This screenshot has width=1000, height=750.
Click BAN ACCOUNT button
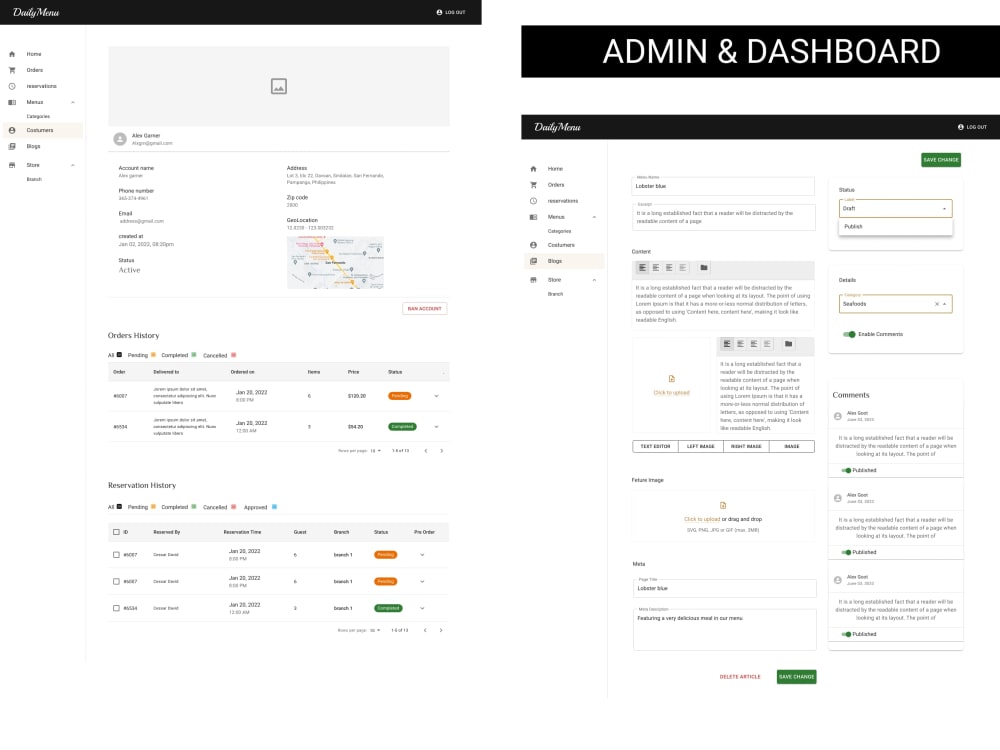[425, 309]
